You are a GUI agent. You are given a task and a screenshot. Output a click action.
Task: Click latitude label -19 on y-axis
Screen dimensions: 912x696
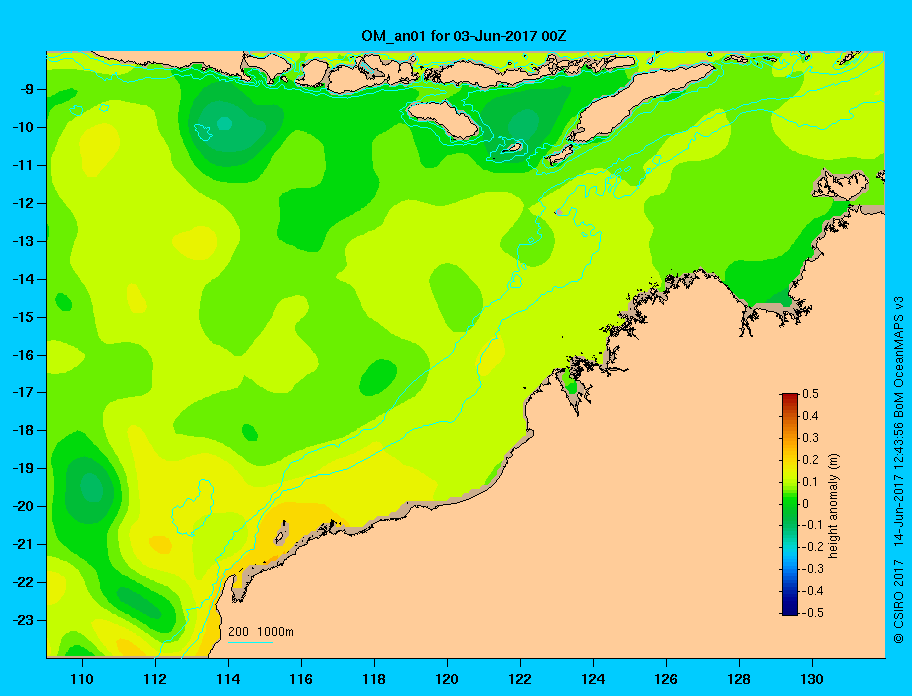23,468
